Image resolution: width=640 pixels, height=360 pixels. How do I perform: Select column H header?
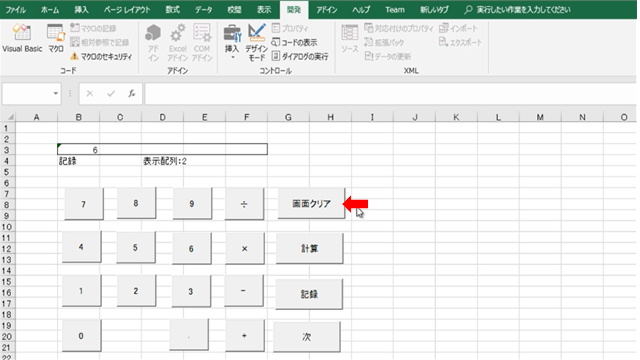[x=330, y=118]
